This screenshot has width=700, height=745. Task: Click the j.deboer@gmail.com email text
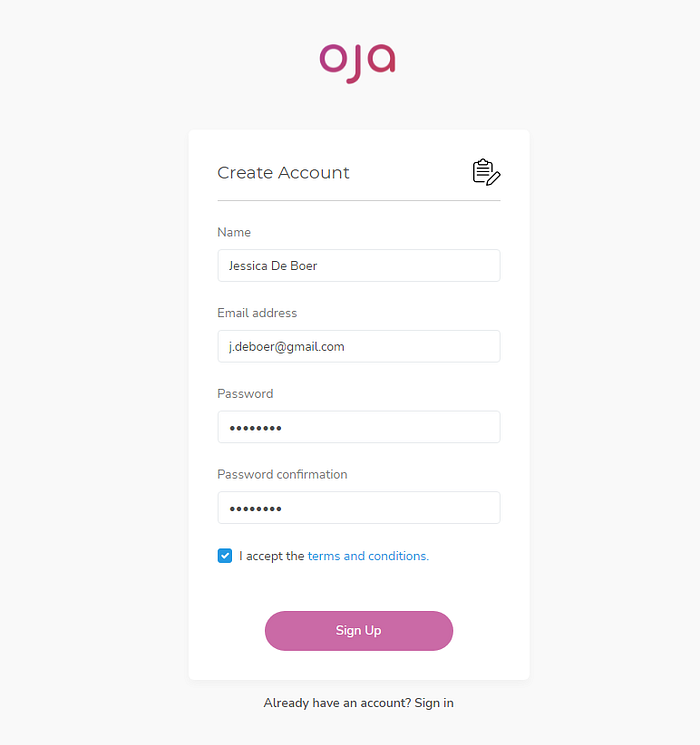coord(286,347)
